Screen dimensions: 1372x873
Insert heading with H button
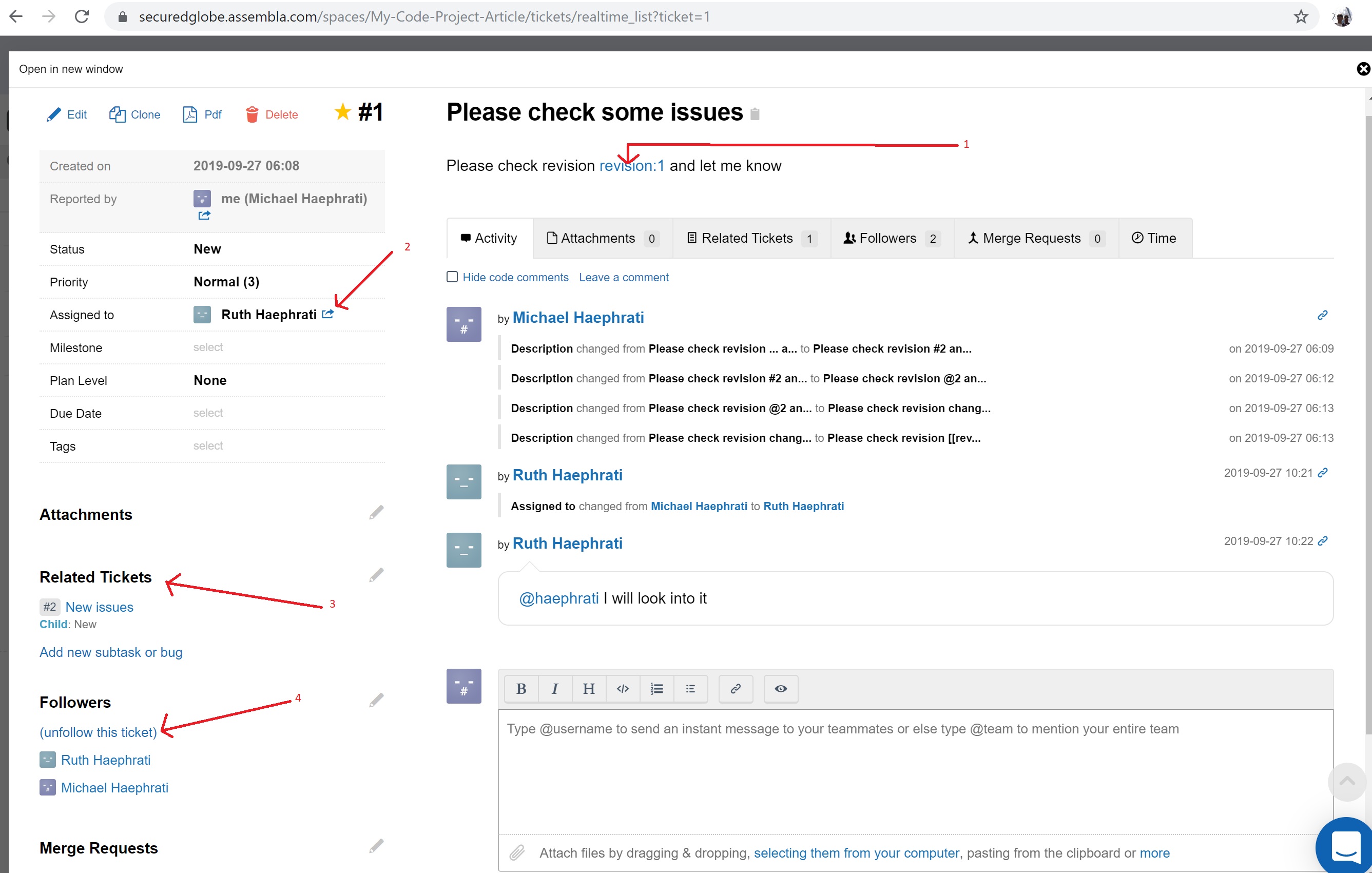[x=589, y=689]
